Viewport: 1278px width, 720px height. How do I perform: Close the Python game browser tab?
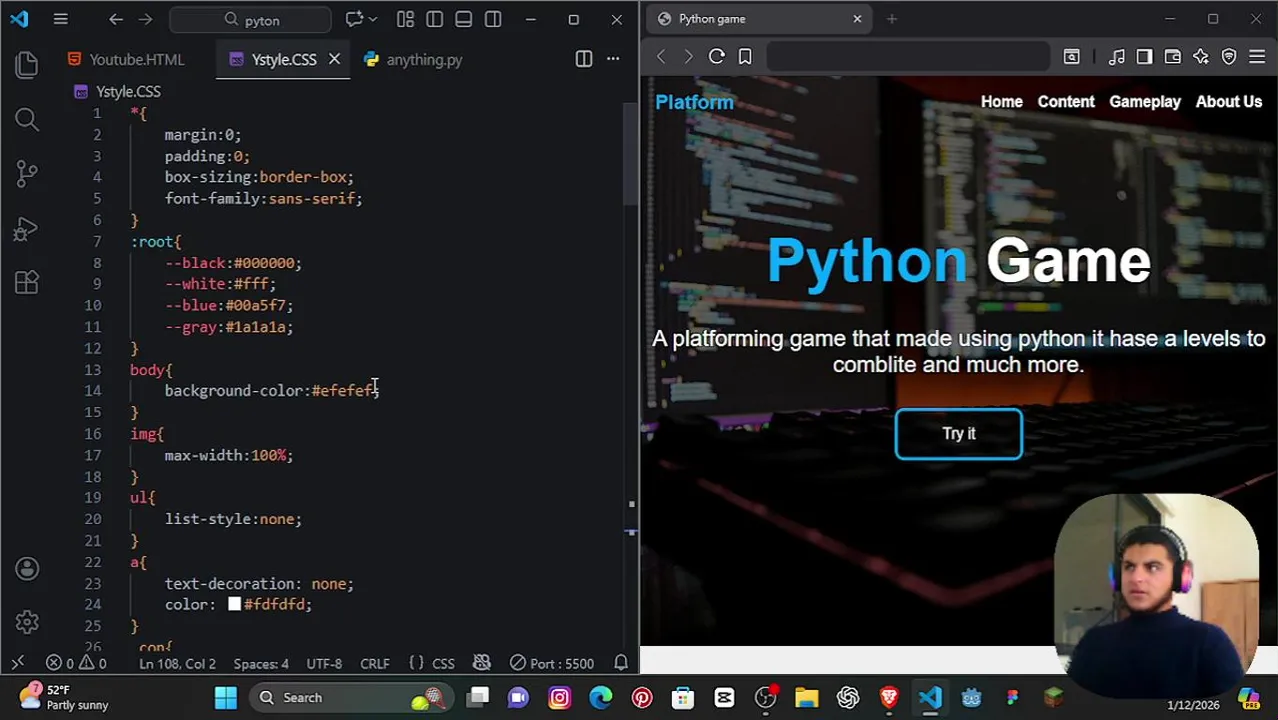pyautogui.click(x=857, y=19)
